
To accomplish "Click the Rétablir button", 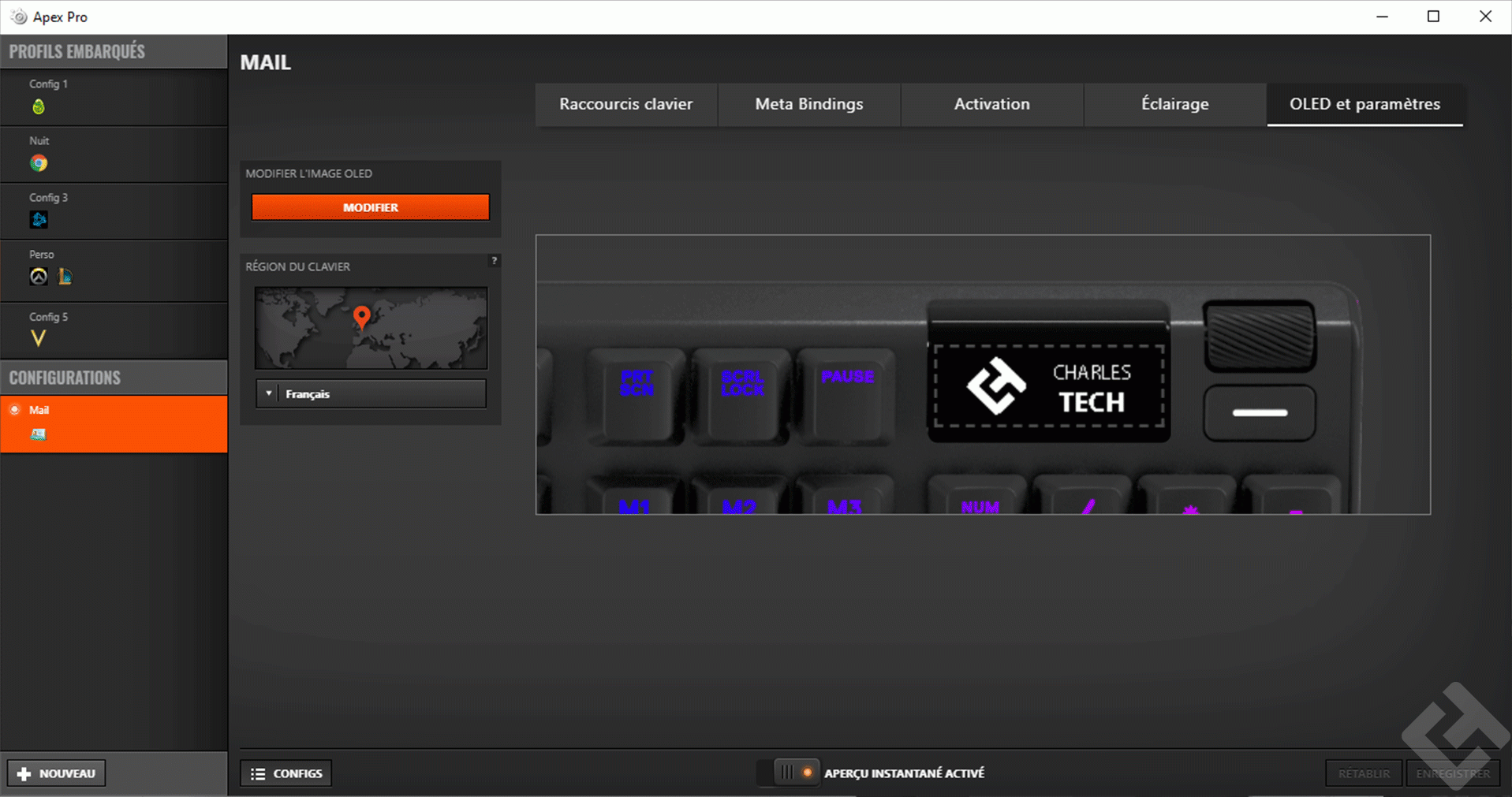I will [x=1365, y=773].
